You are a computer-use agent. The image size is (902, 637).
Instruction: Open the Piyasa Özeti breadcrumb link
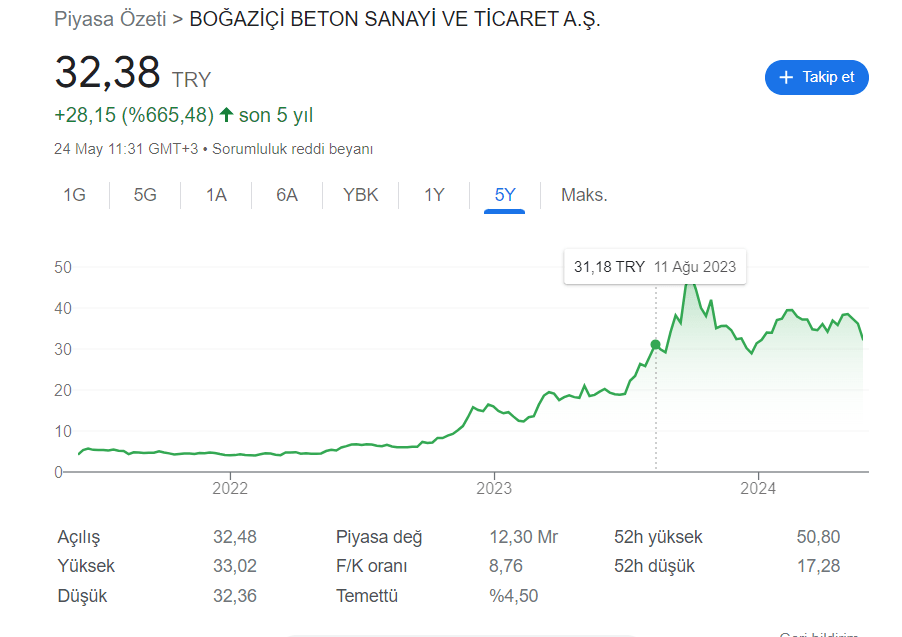[110, 19]
